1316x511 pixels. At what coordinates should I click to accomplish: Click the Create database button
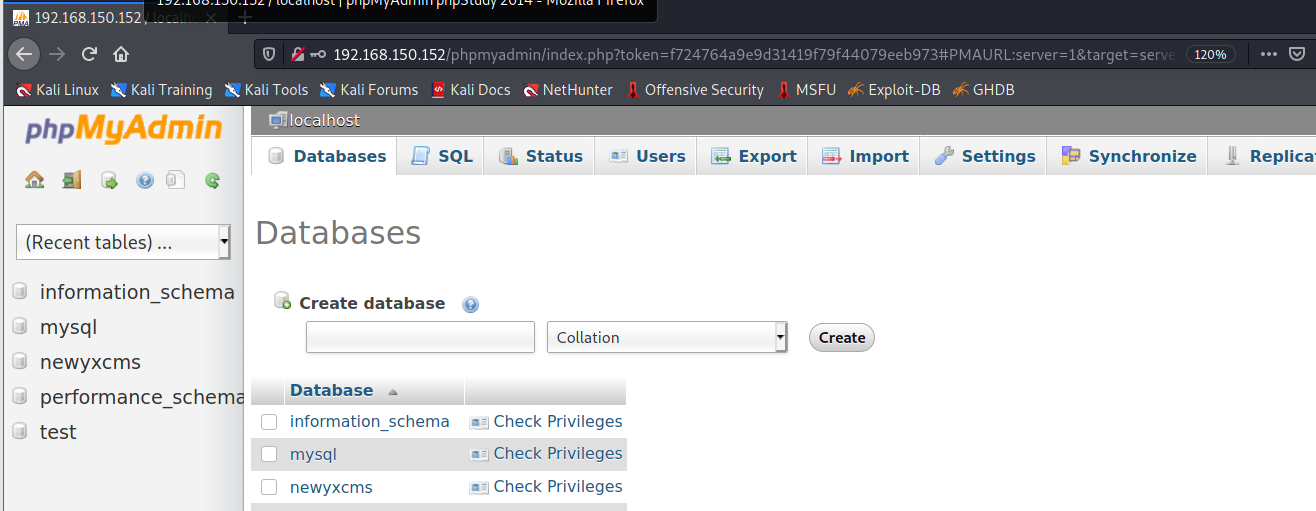(x=842, y=338)
